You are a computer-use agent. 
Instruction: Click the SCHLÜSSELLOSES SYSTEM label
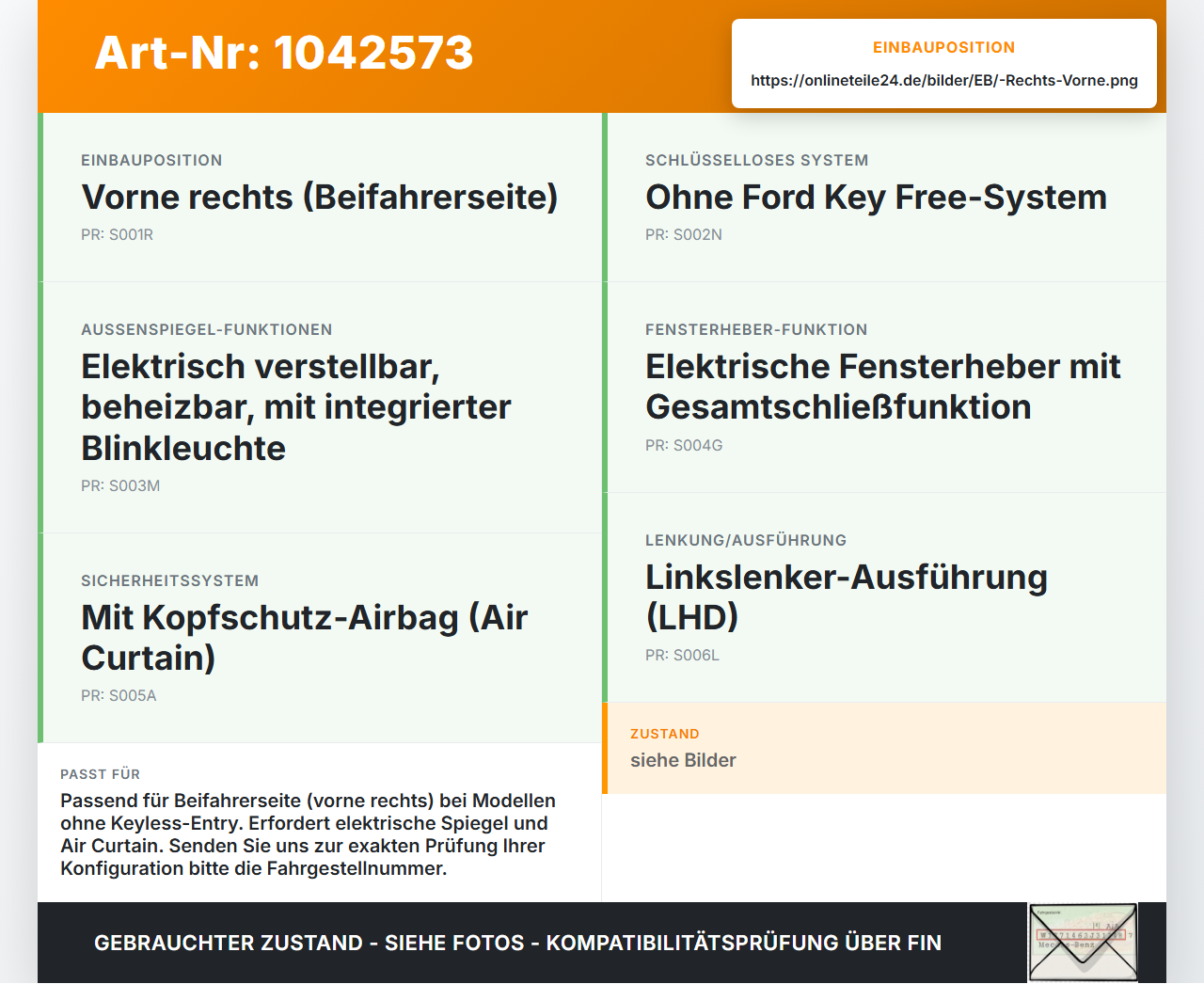pyautogui.click(x=757, y=160)
